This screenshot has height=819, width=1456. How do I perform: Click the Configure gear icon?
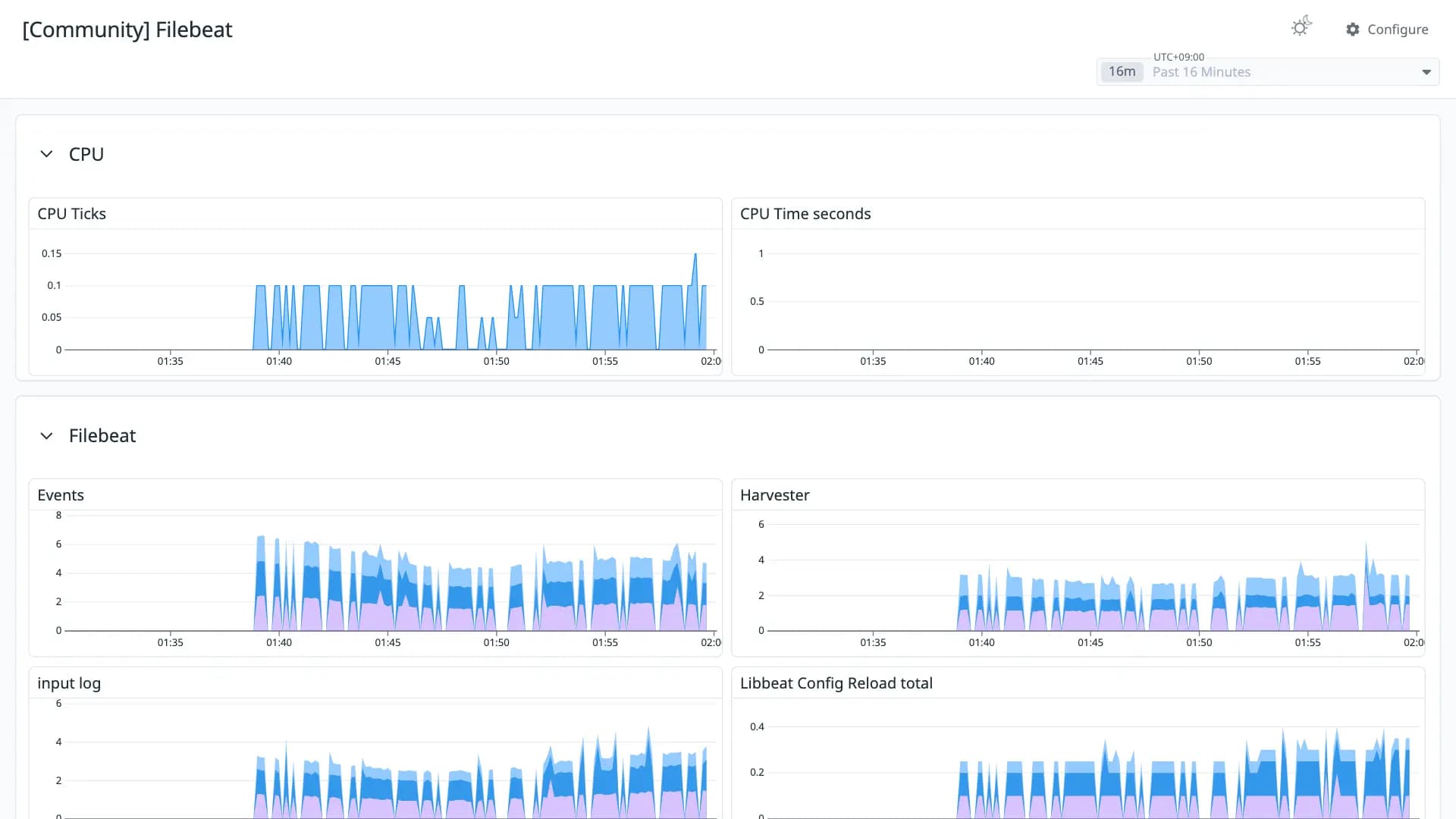point(1353,30)
